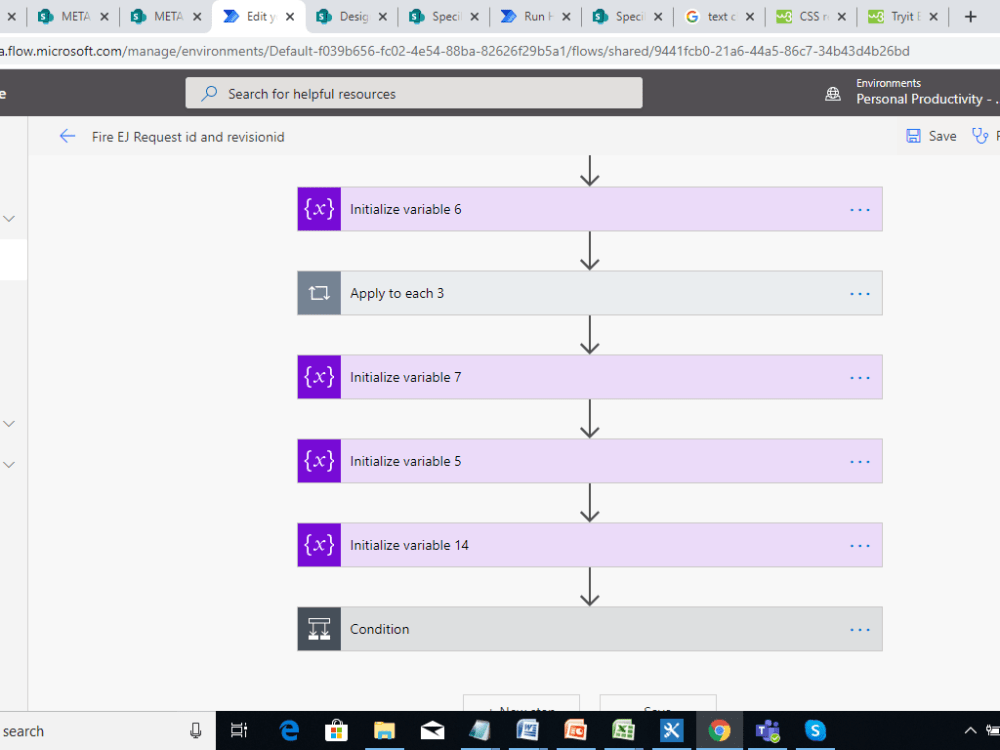Click the {x} icon on Initialize variable 5
Screen dimensions: 1000x750
tap(318, 461)
